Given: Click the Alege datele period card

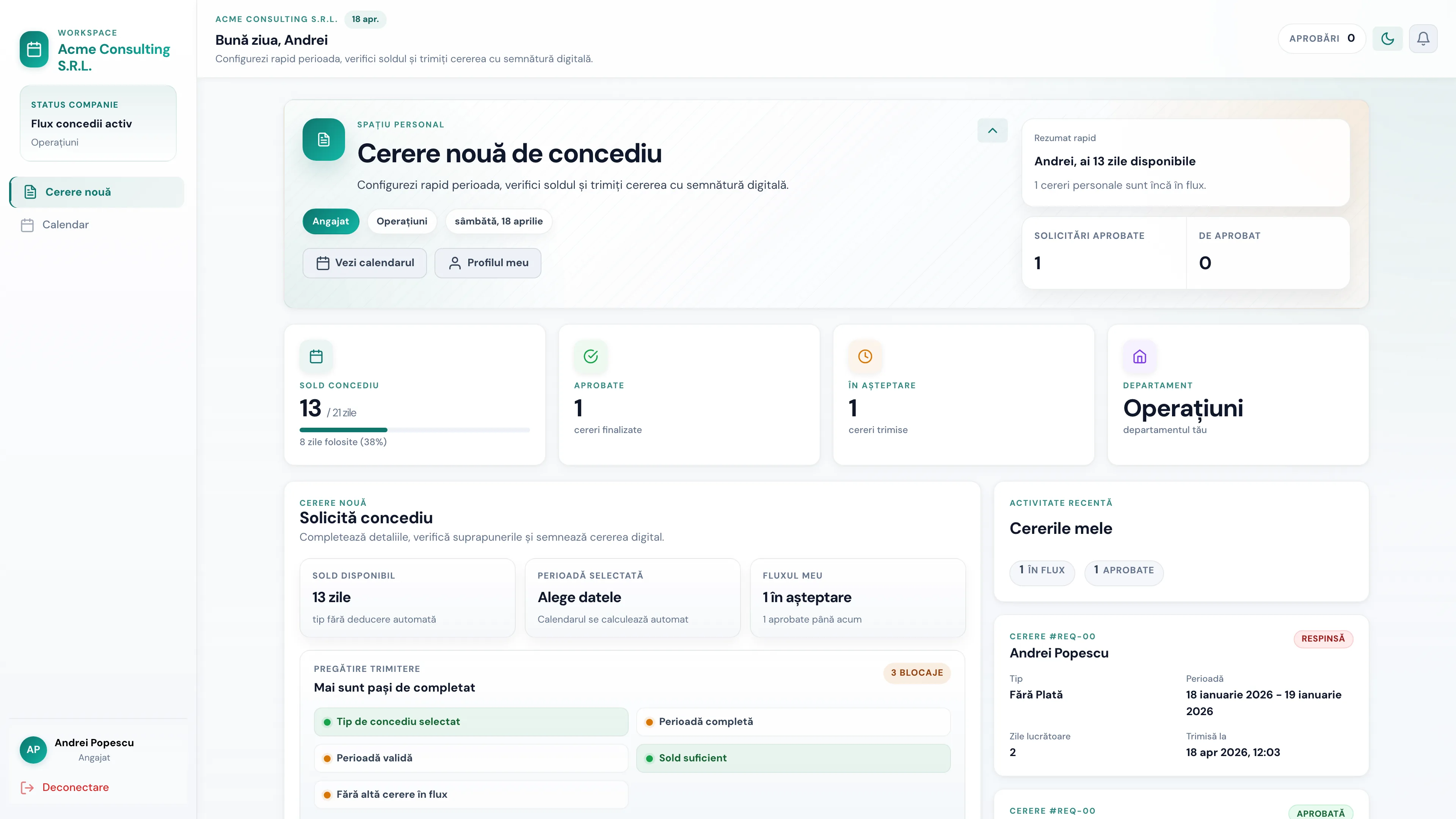Looking at the screenshot, I should point(632,598).
